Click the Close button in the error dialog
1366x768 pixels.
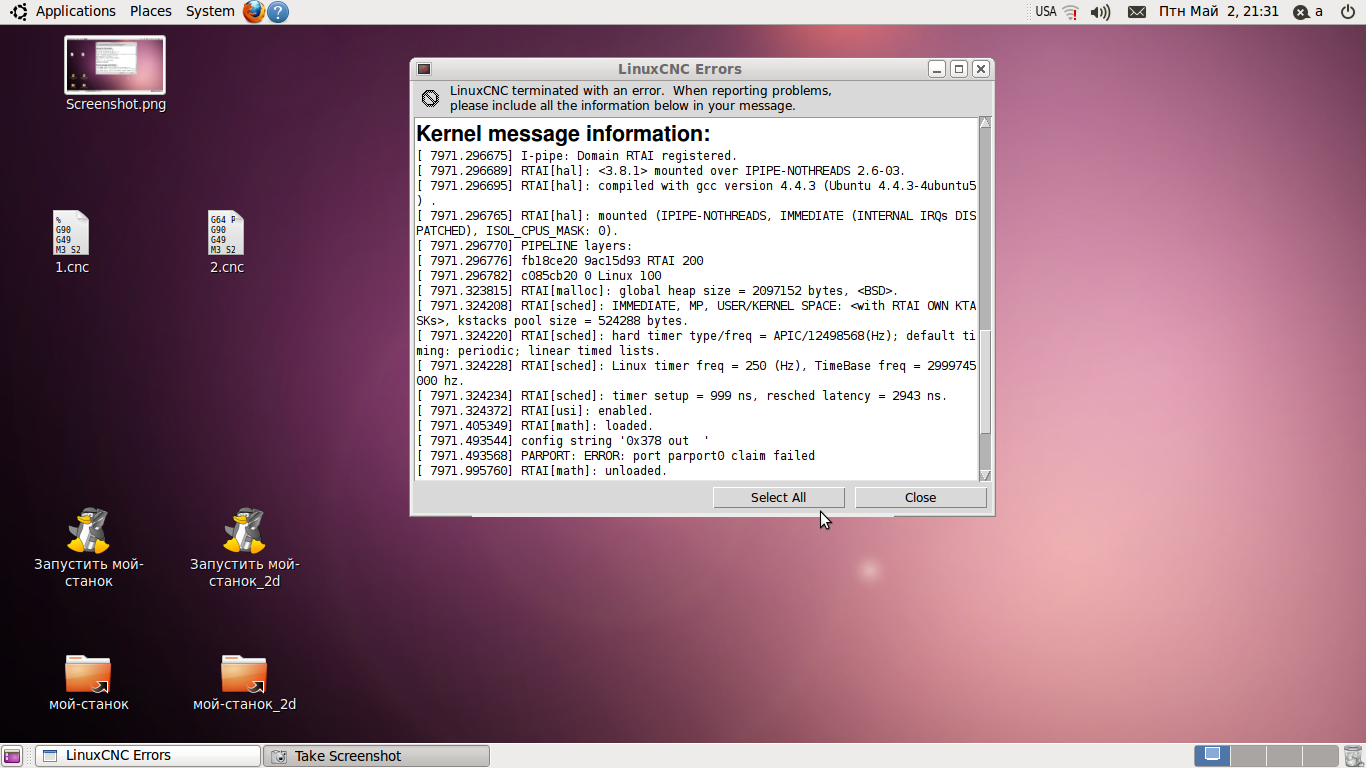coord(920,497)
